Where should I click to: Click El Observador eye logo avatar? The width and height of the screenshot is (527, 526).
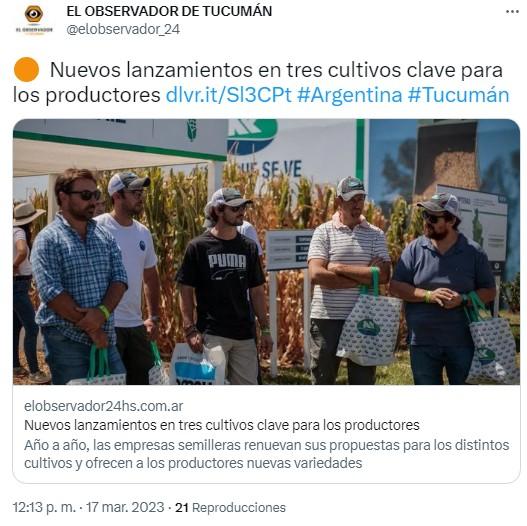[x=34, y=19]
